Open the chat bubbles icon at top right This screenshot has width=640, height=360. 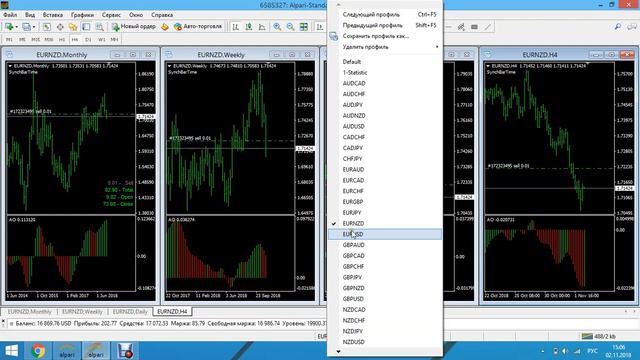tap(631, 27)
